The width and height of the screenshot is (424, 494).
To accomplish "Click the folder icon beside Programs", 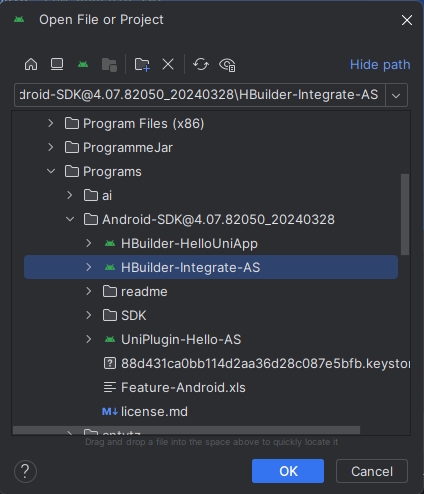I will tap(72, 171).
